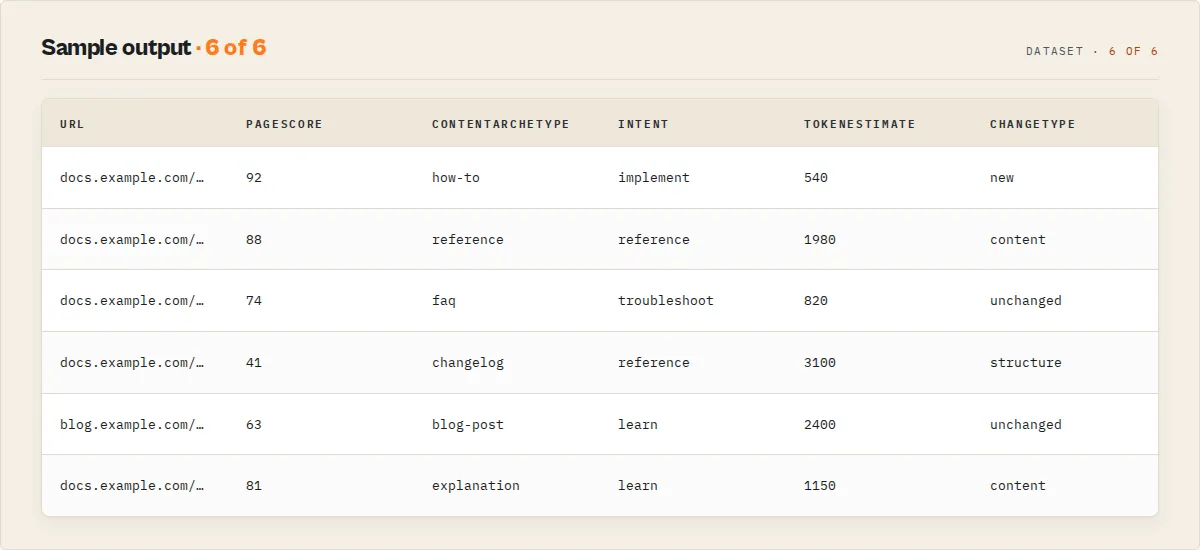Click 'unchanged' in the blog-post row
Image resolution: width=1200 pixels, height=550 pixels.
tap(1026, 425)
